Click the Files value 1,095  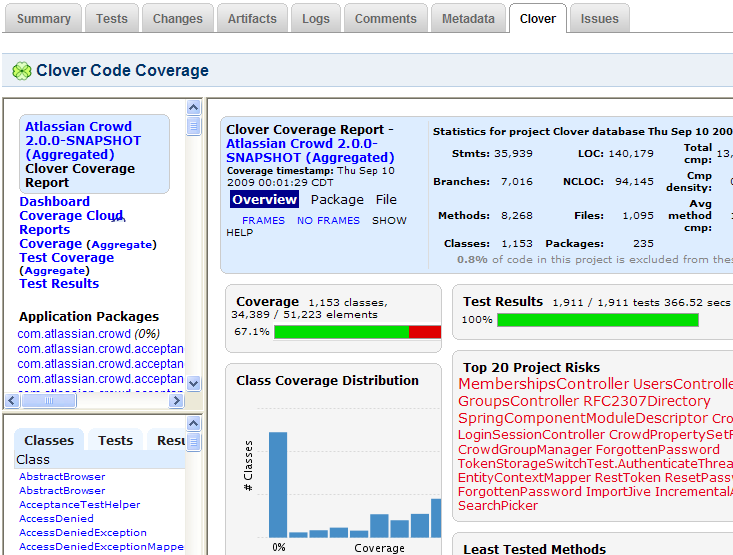(638, 216)
